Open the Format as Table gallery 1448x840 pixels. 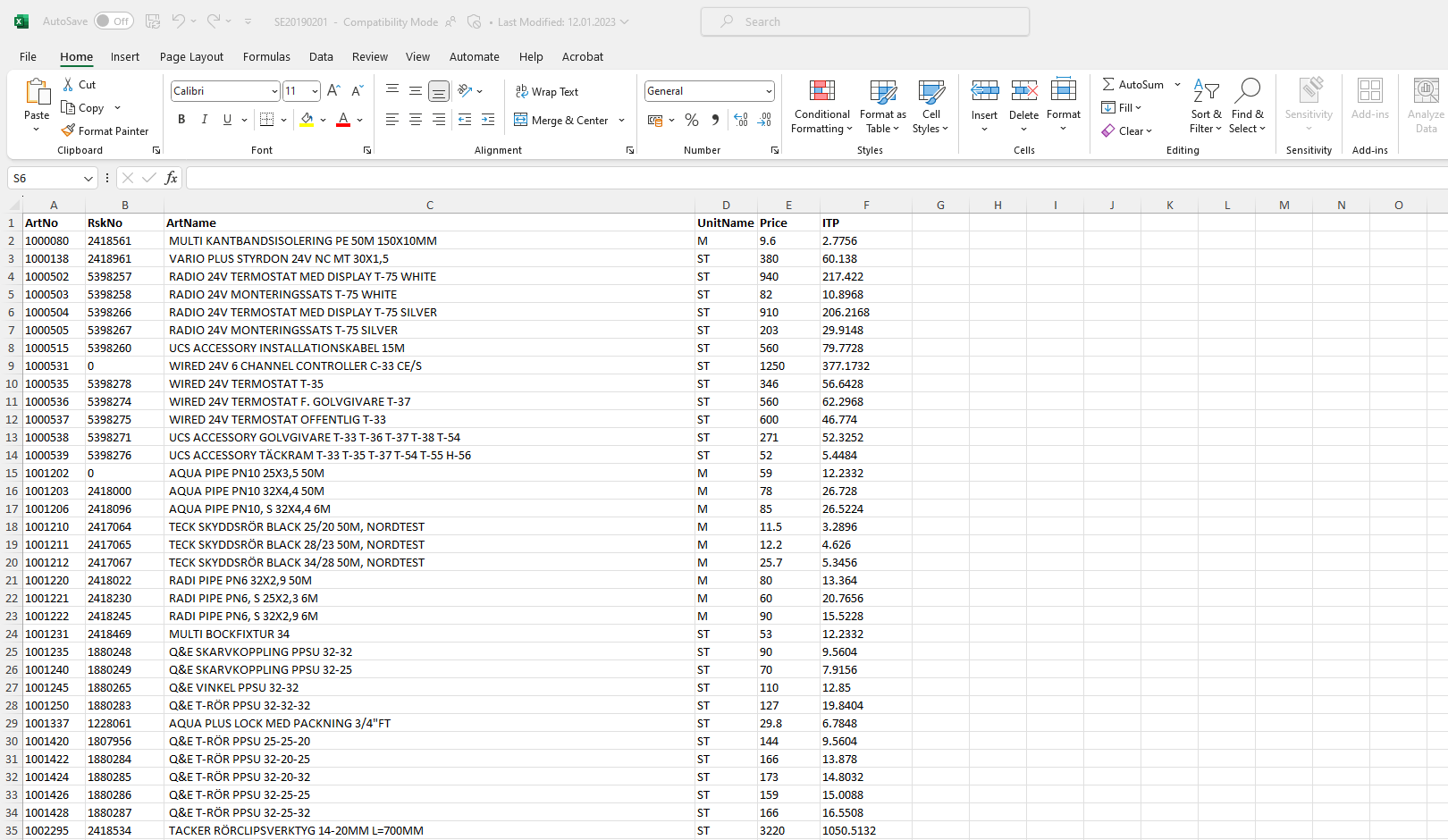coord(883,105)
